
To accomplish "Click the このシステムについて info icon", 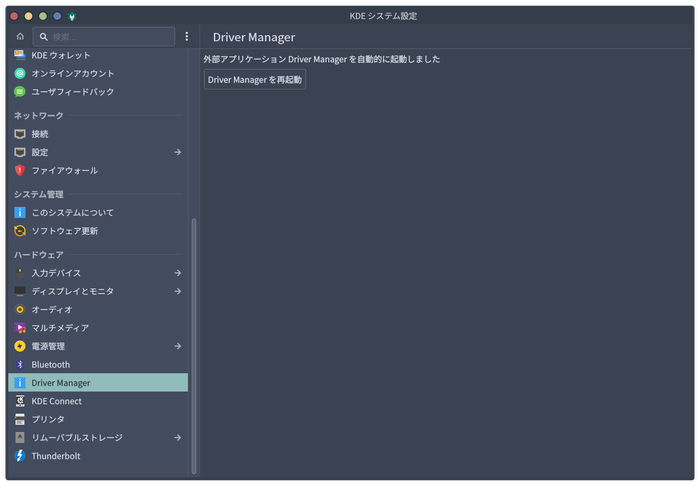I will [20, 212].
